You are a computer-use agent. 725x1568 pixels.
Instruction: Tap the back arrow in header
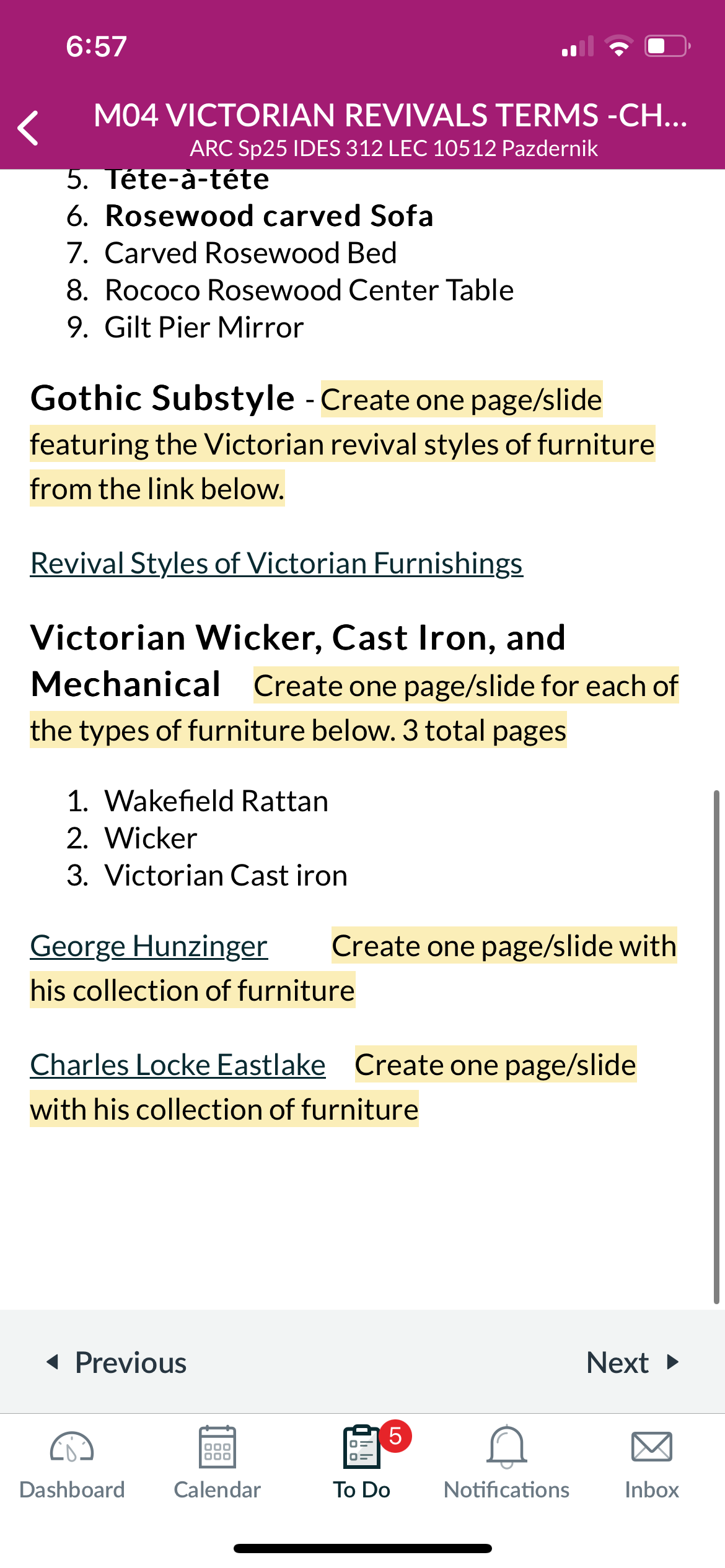(x=29, y=128)
